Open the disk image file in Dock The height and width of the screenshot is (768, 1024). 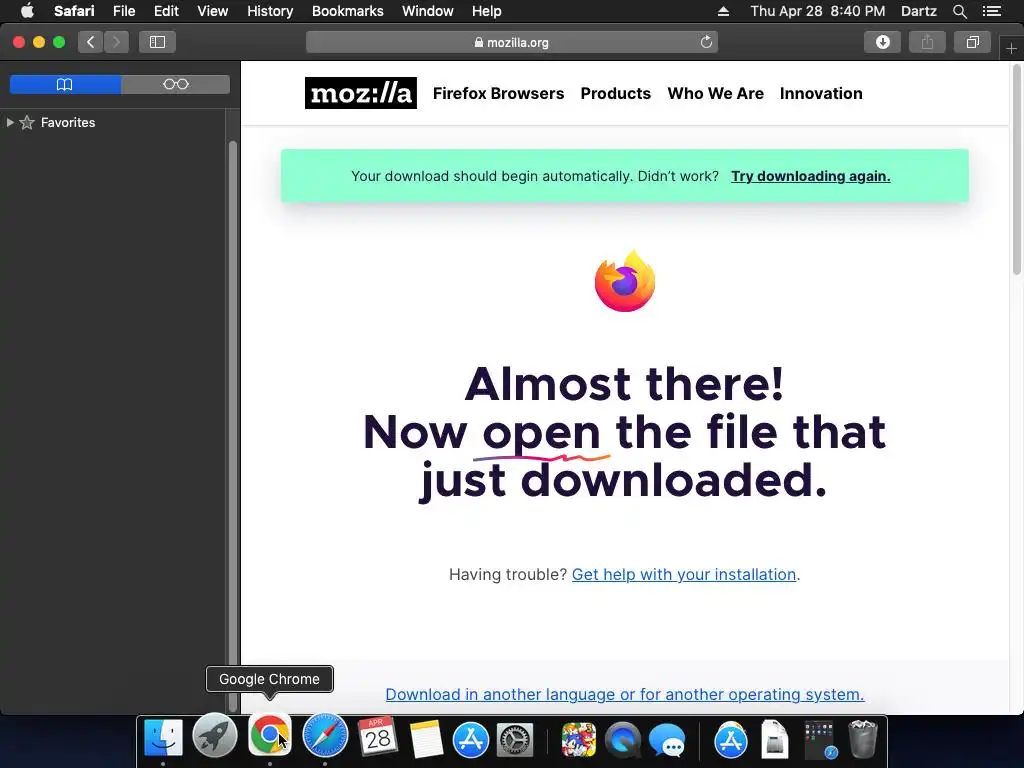pyautogui.click(x=775, y=740)
